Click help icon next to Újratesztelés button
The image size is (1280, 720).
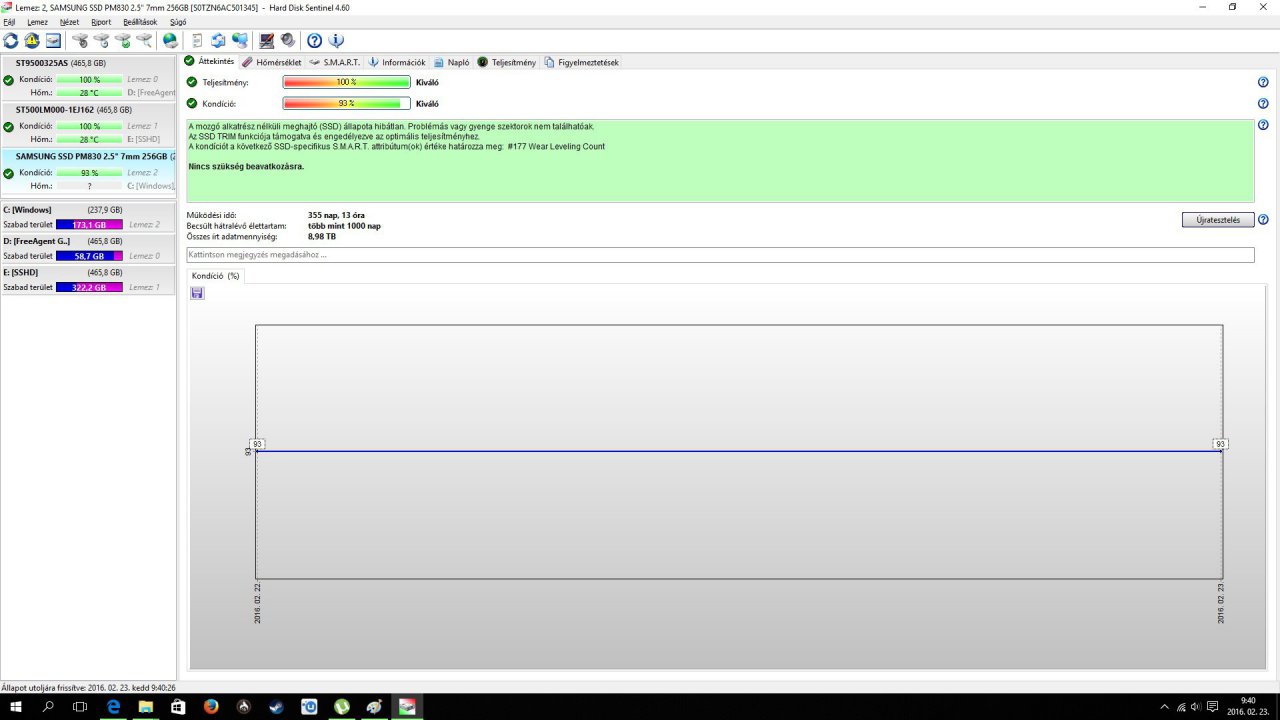pyautogui.click(x=1263, y=220)
